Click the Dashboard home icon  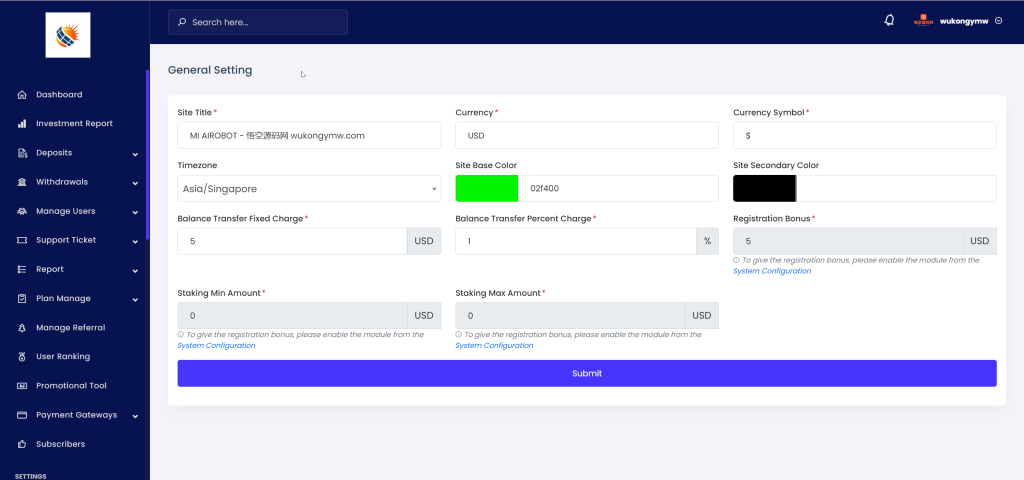coord(22,95)
